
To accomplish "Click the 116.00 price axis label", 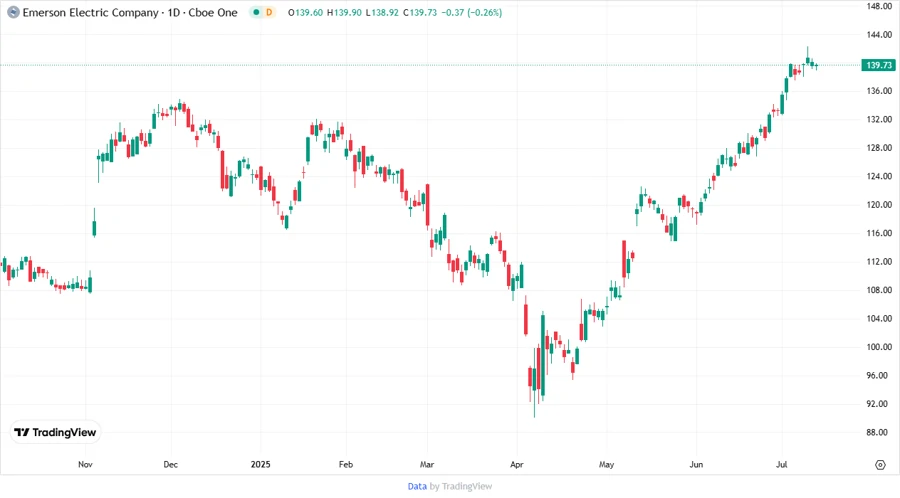I will (x=879, y=233).
